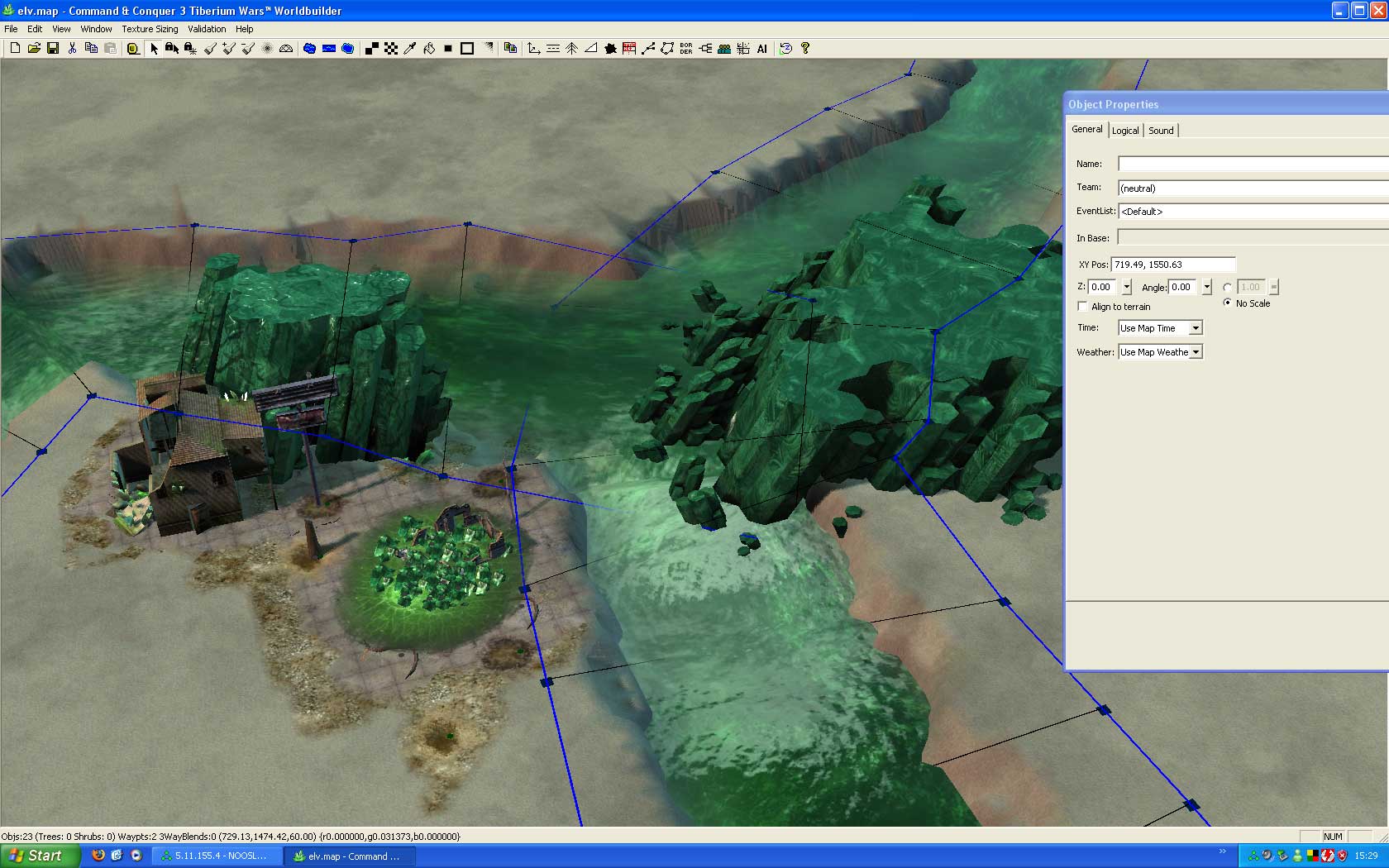Click the Cut scissors icon
This screenshot has width=1389, height=868.
click(72, 49)
